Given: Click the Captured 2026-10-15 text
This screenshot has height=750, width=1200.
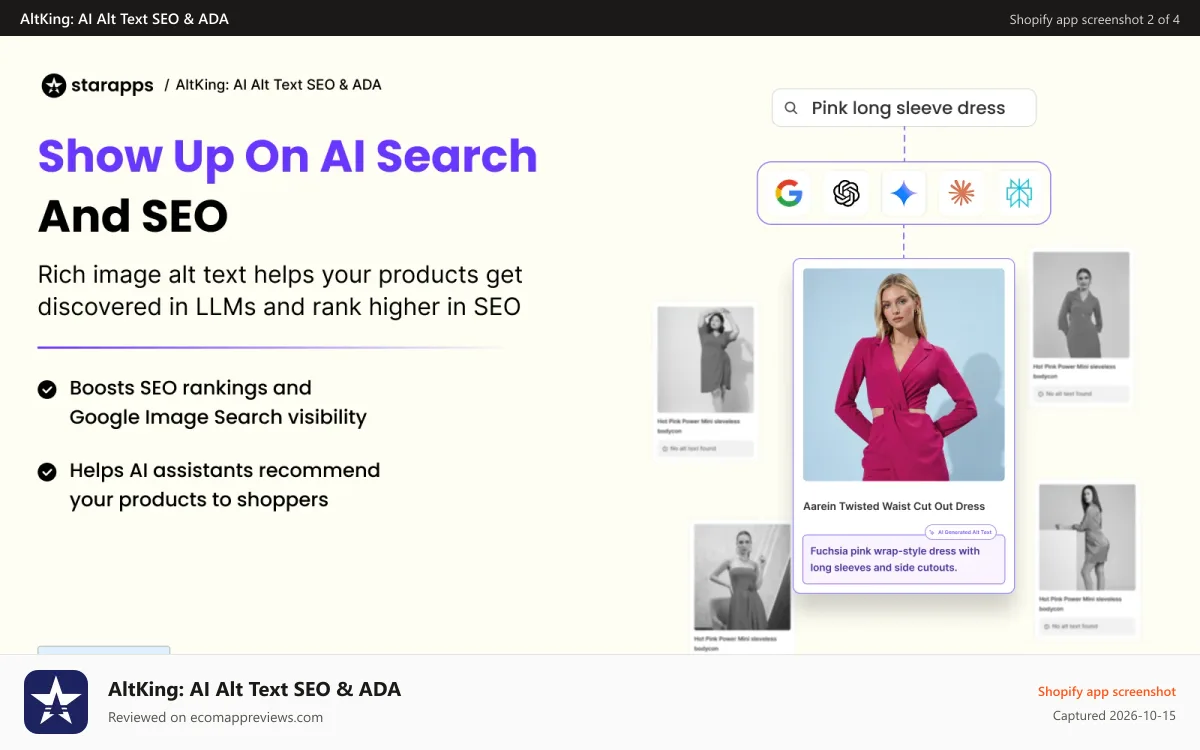Looking at the screenshot, I should [1115, 716].
